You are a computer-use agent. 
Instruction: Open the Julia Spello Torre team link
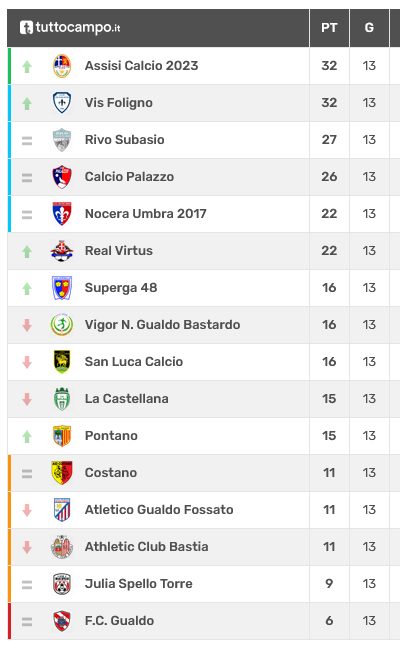[139, 584]
